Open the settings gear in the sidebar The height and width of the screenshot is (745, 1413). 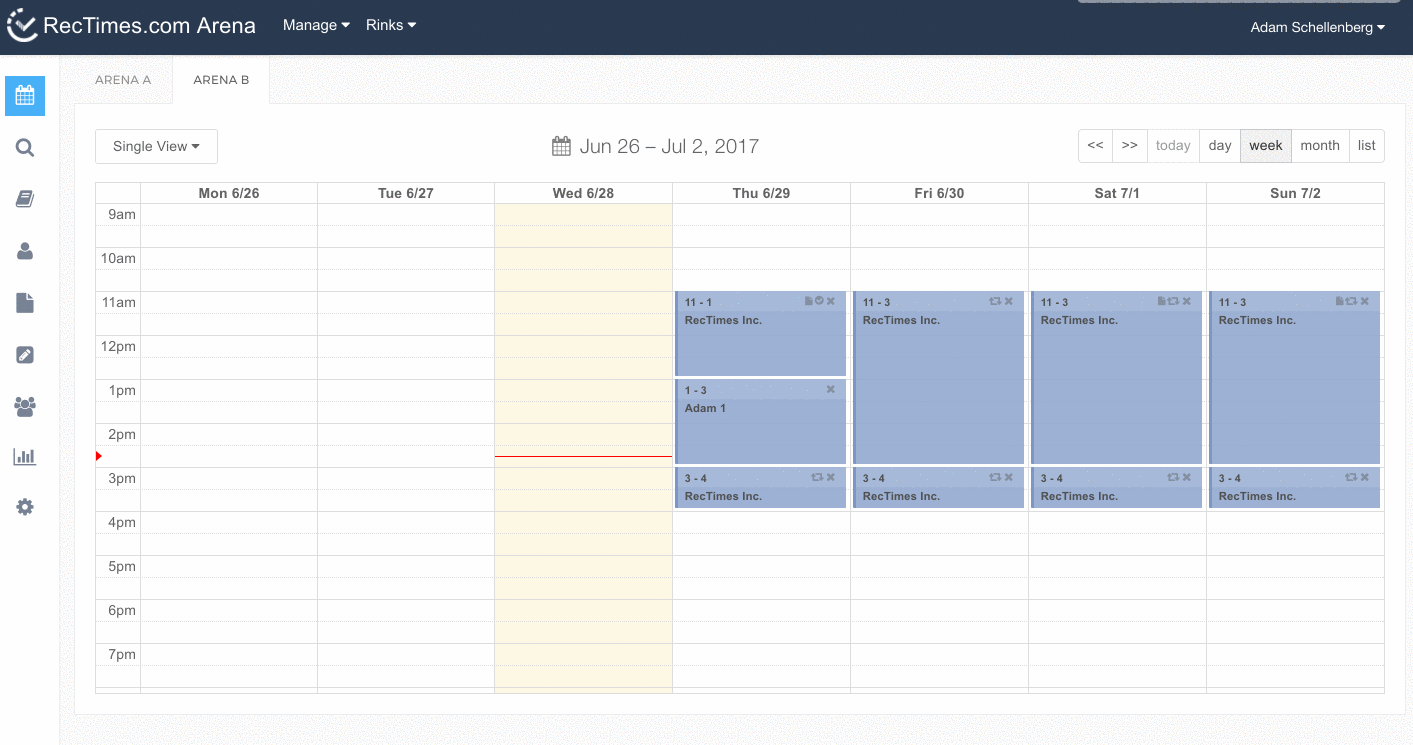point(25,507)
